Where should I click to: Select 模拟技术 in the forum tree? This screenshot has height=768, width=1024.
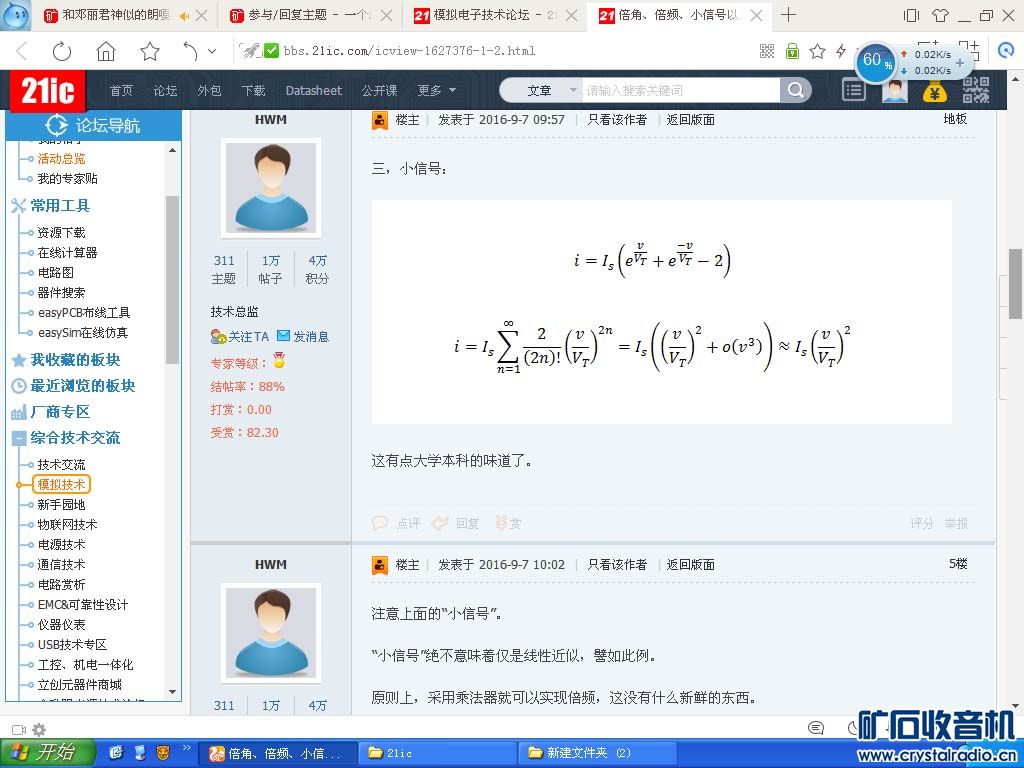[61, 485]
